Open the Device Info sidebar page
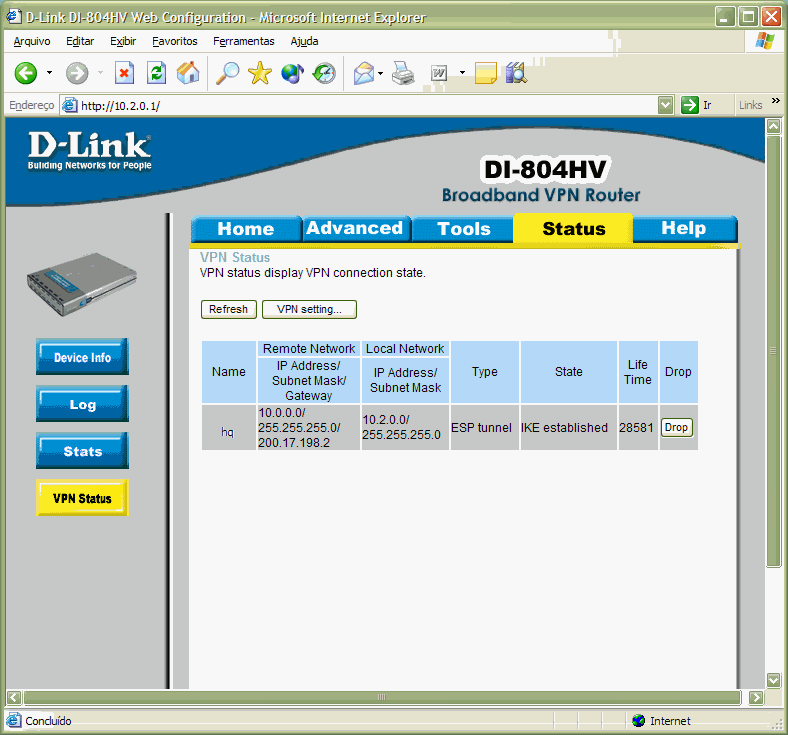 pos(82,357)
